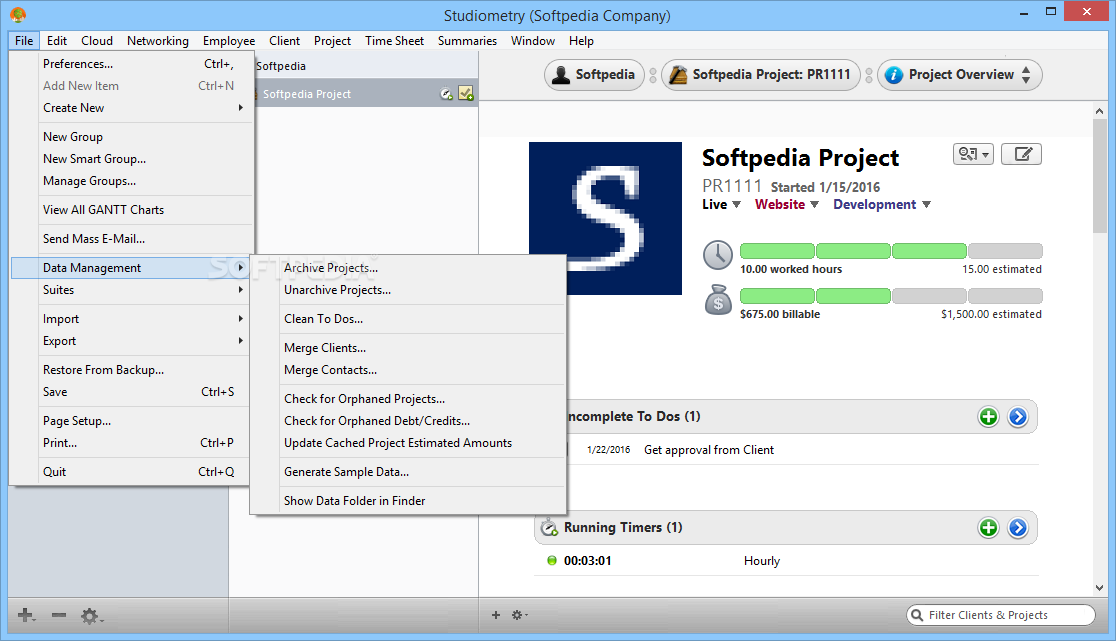Click the minus button at the bottom-left sidebar
The image size is (1116, 641).
[59, 615]
